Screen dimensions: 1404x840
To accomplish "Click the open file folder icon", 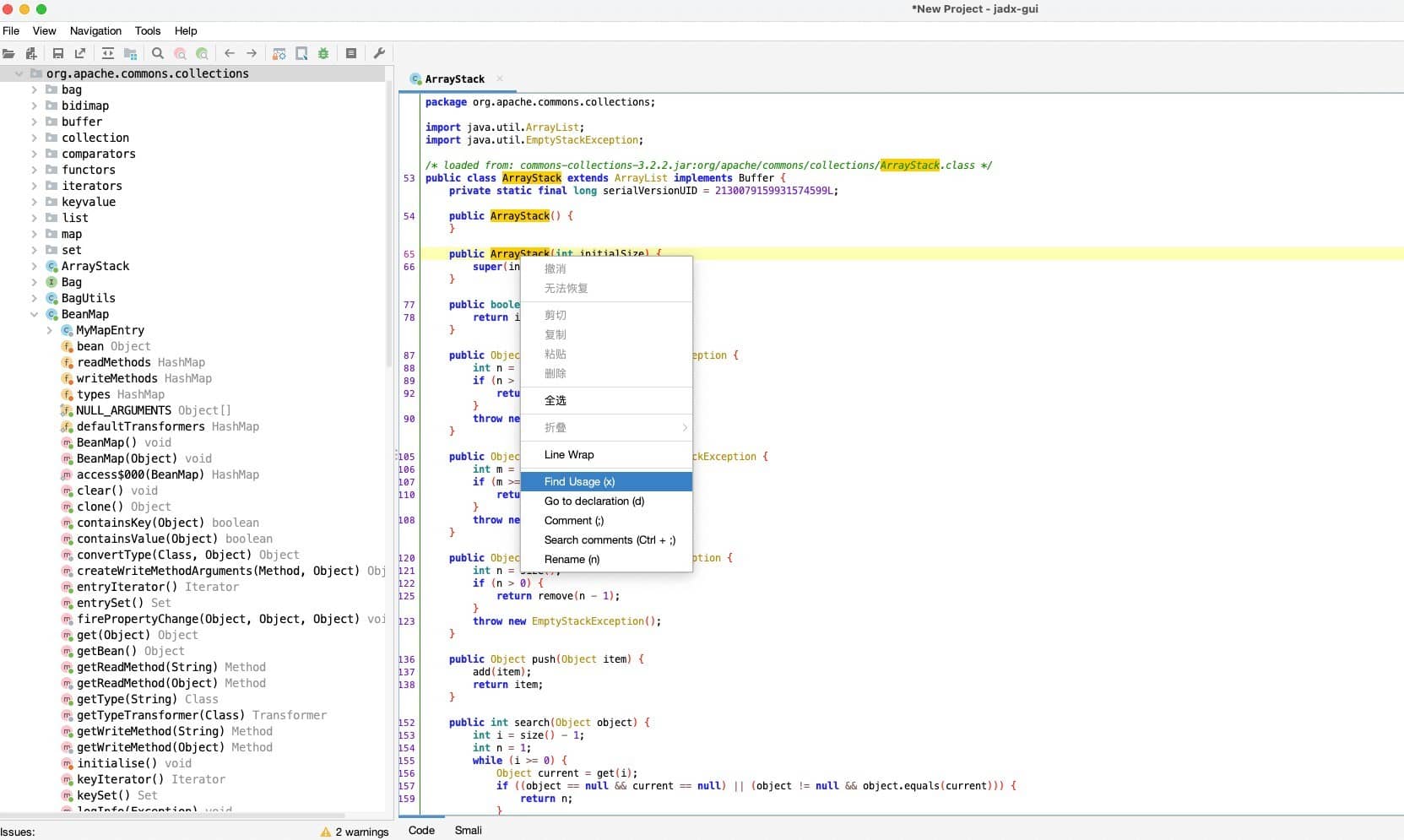I will pyautogui.click(x=9, y=53).
